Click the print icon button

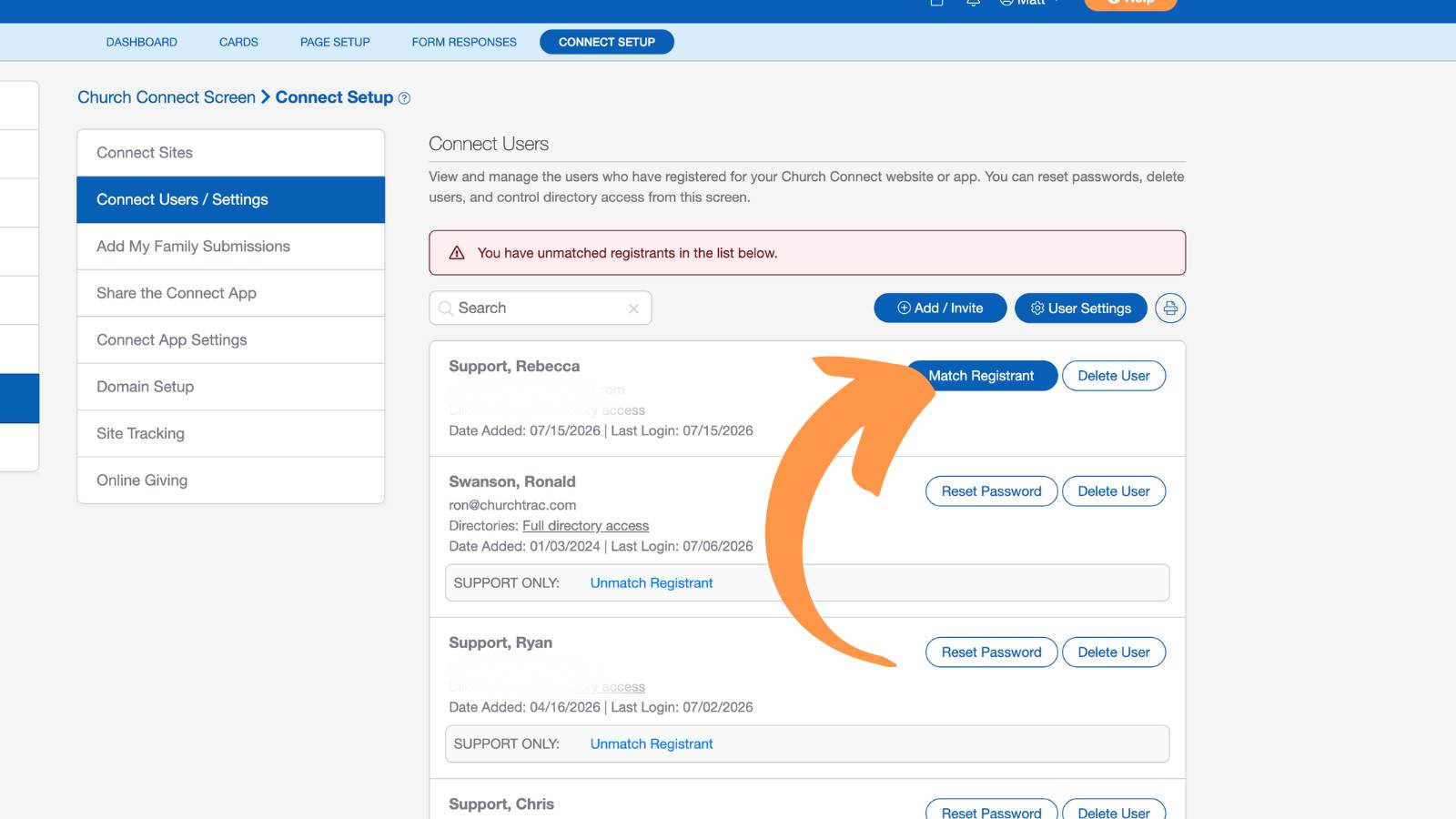coord(1170,308)
